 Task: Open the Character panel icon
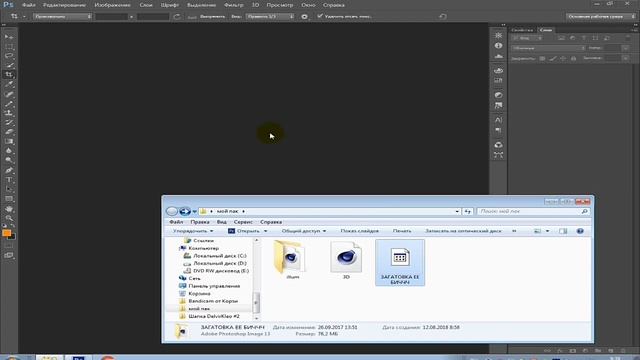click(498, 120)
